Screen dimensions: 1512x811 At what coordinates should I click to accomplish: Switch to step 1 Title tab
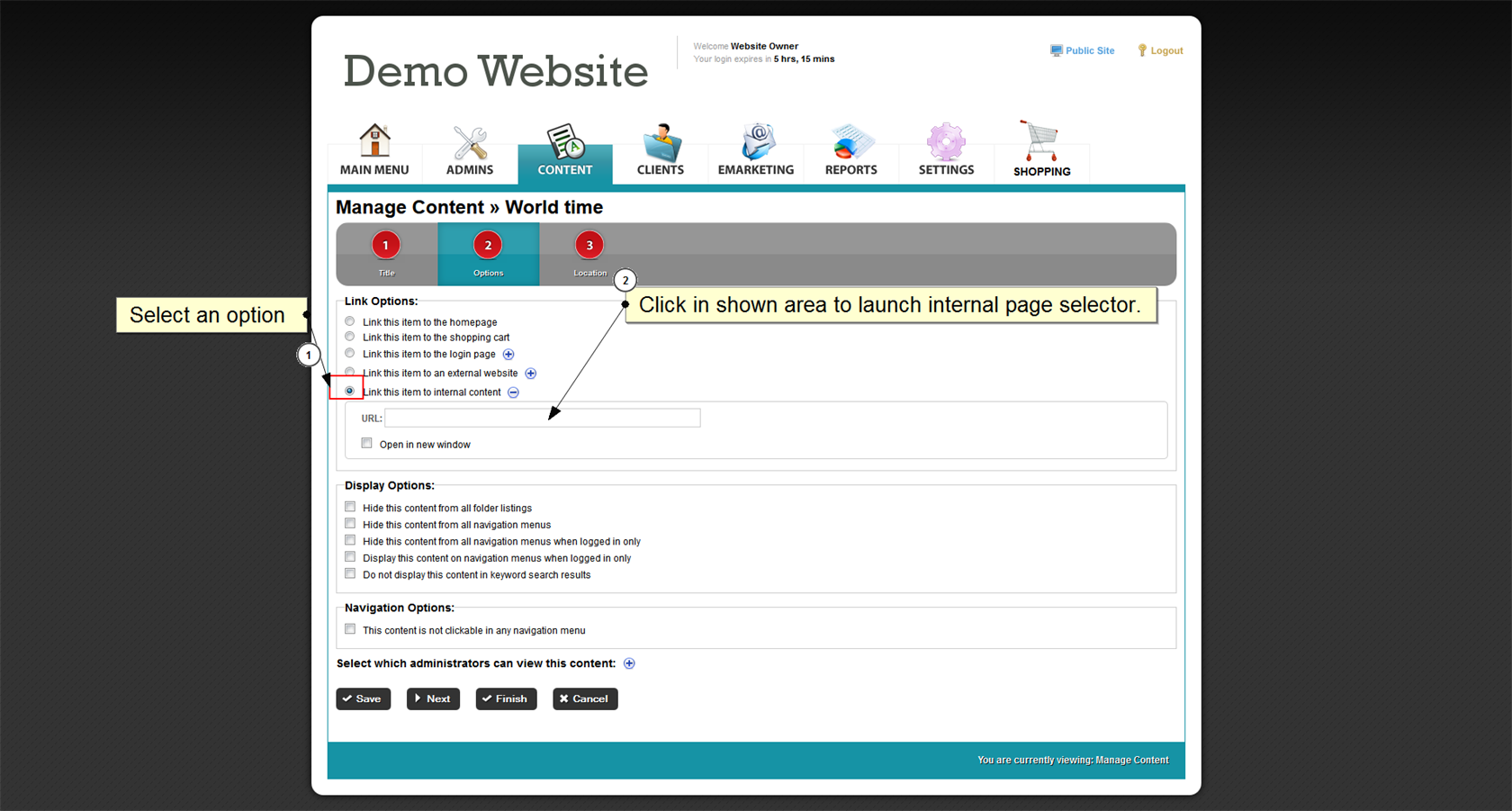pyautogui.click(x=386, y=246)
